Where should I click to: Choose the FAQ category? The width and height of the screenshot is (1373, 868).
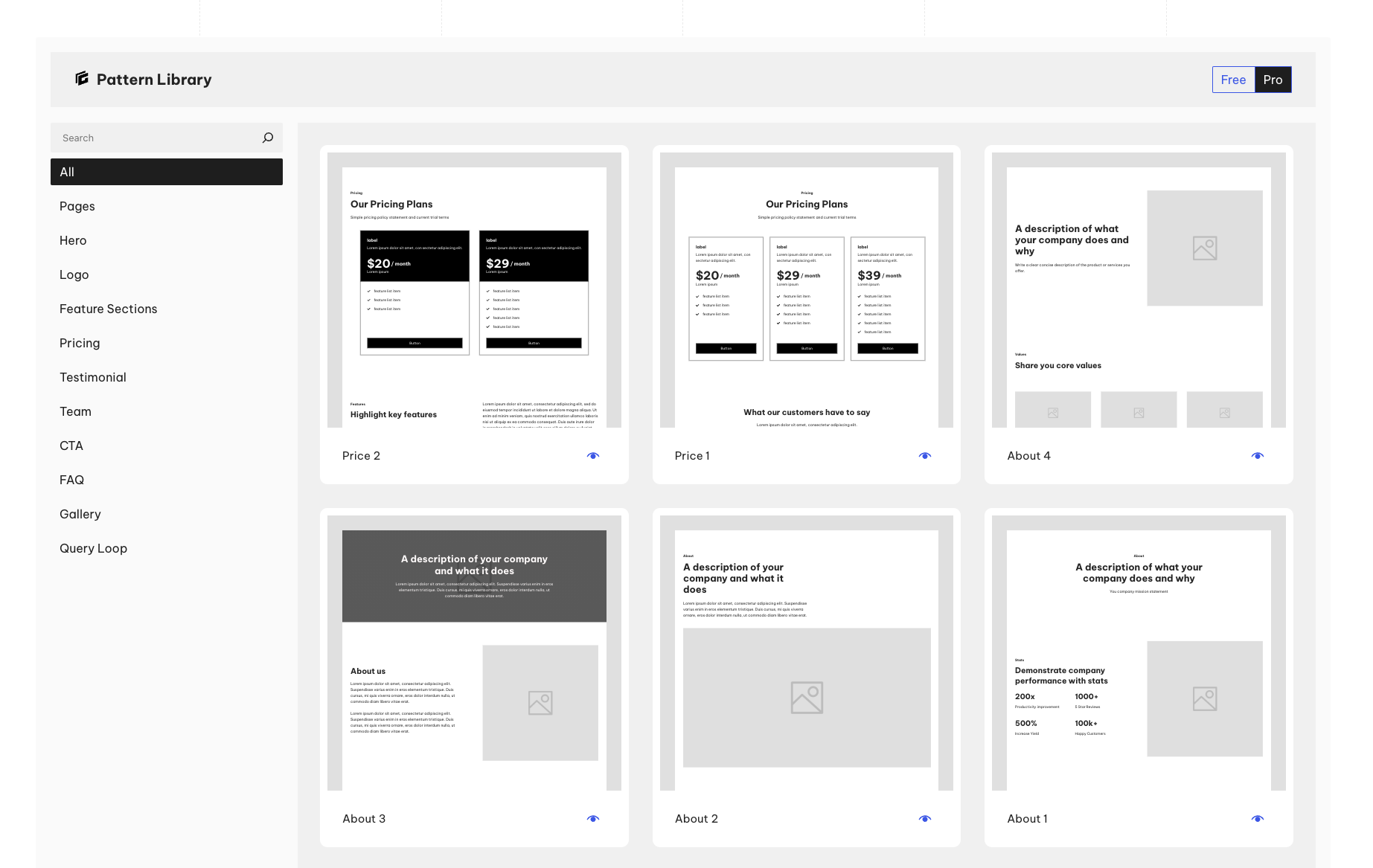pyautogui.click(x=72, y=480)
